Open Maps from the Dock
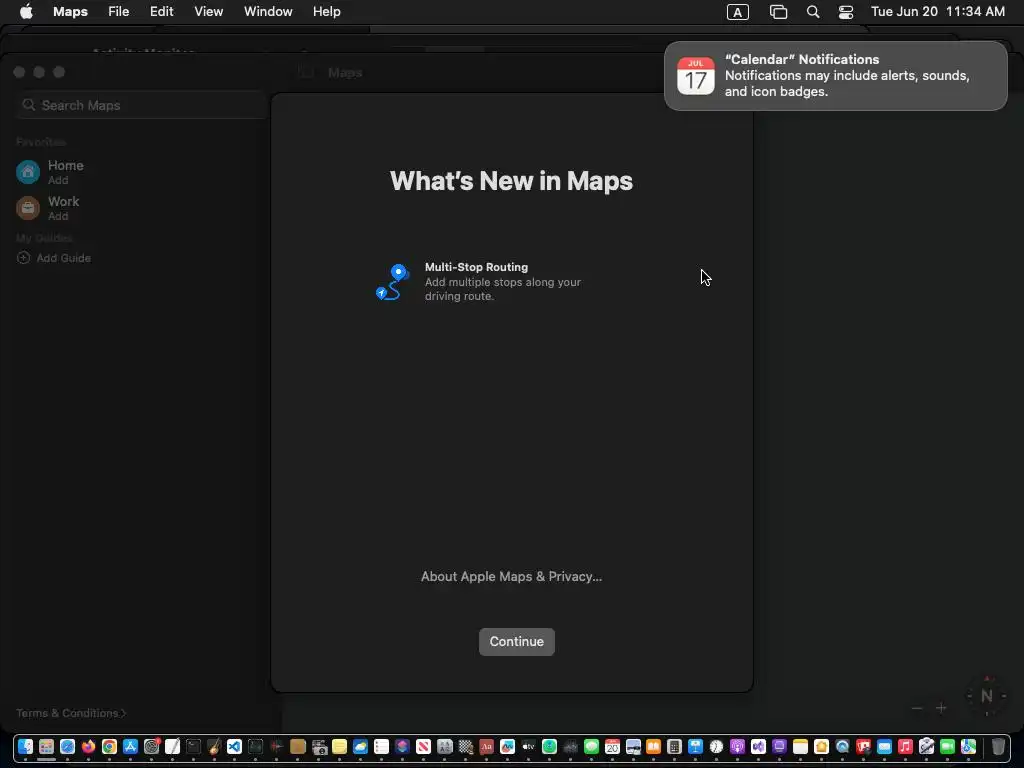The image size is (1024, 768). (x=968, y=746)
